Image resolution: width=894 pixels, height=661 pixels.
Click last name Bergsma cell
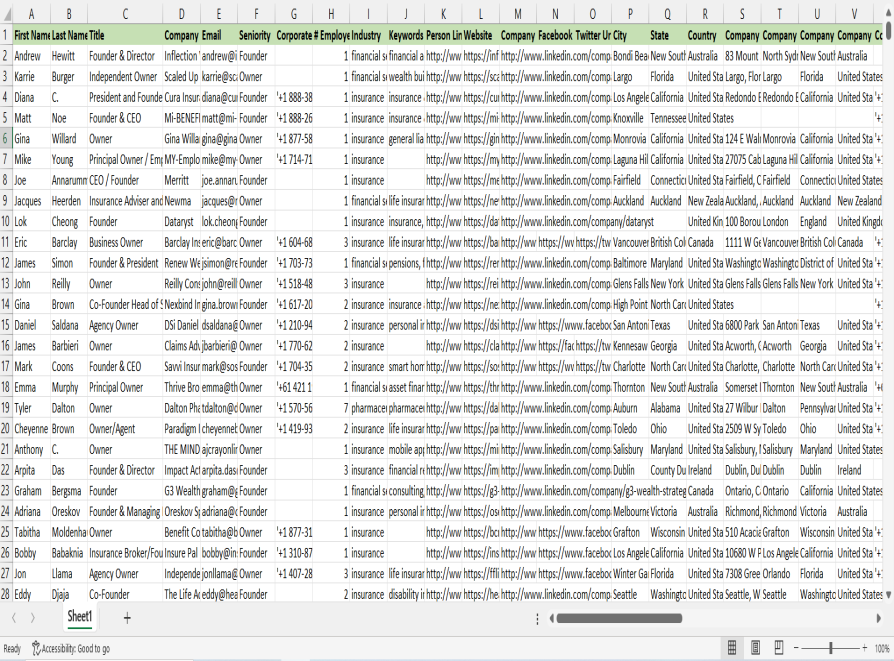(69, 491)
